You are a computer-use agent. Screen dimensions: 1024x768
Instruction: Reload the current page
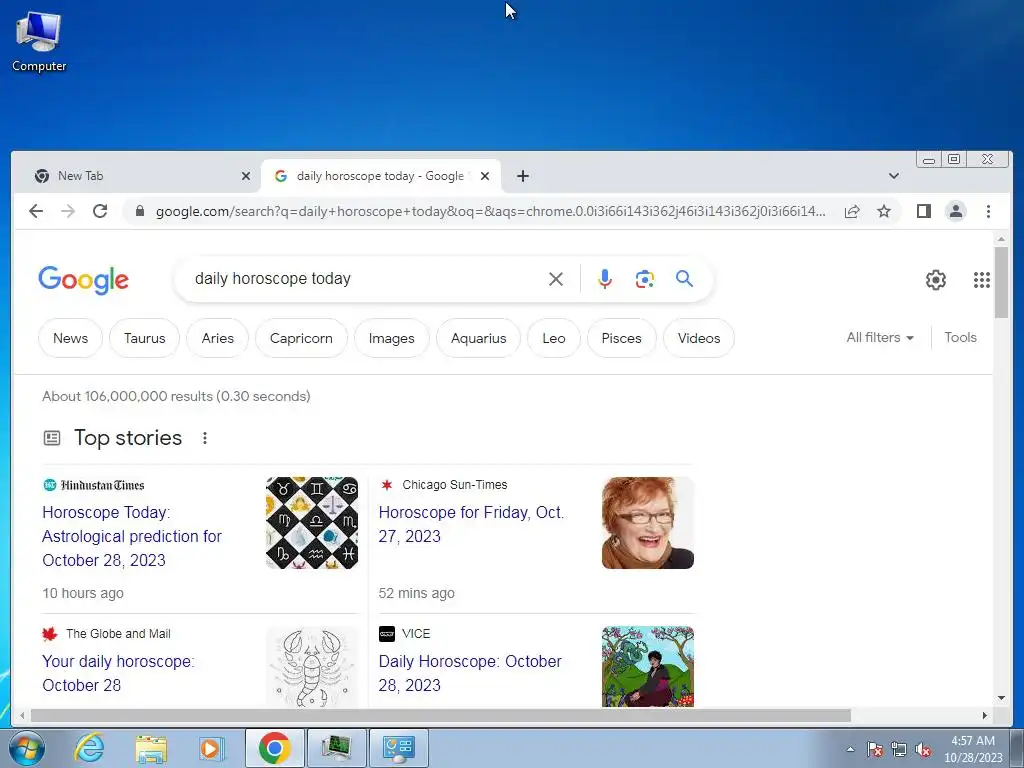pyautogui.click(x=100, y=211)
